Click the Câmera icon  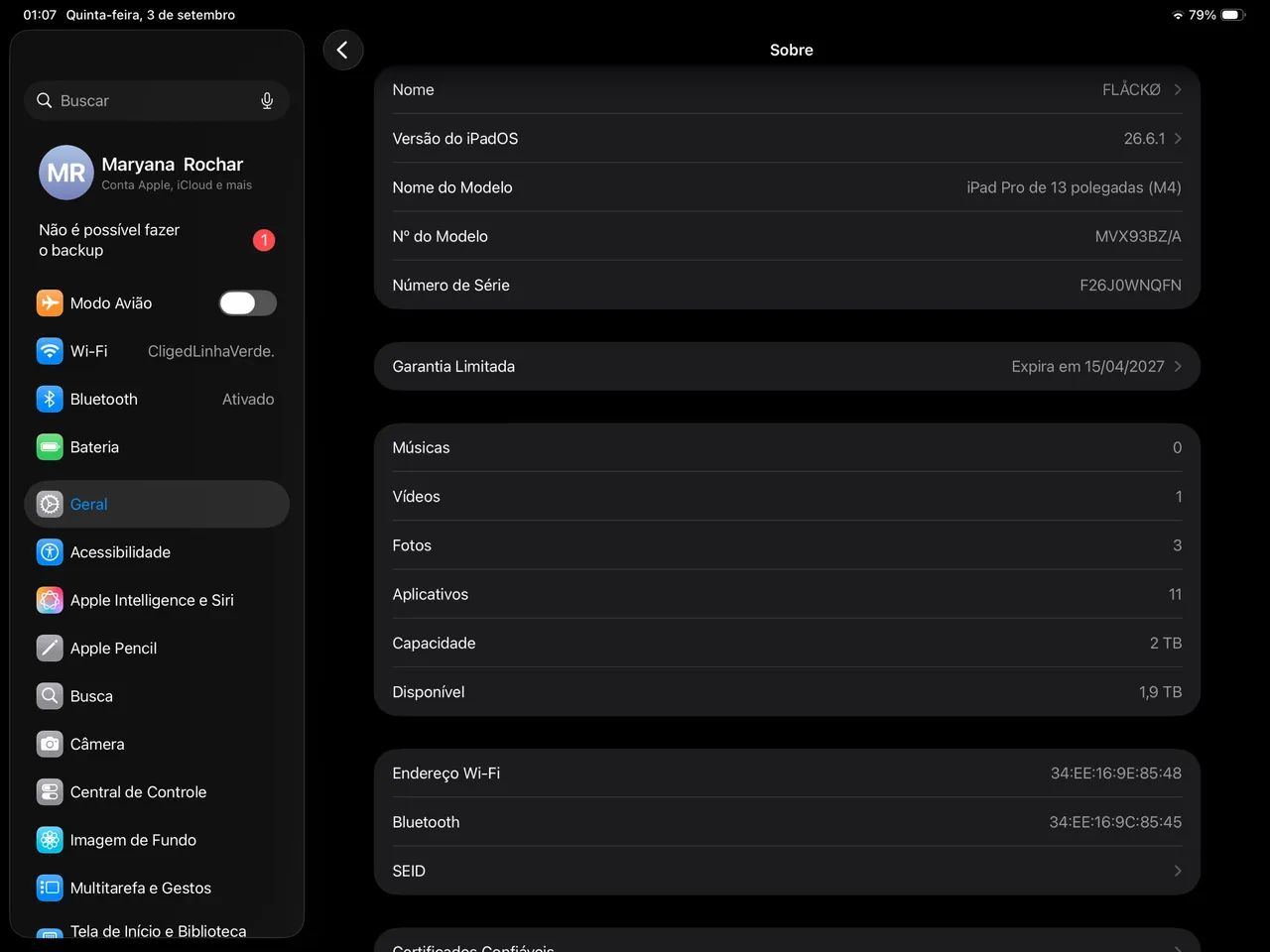pos(50,744)
